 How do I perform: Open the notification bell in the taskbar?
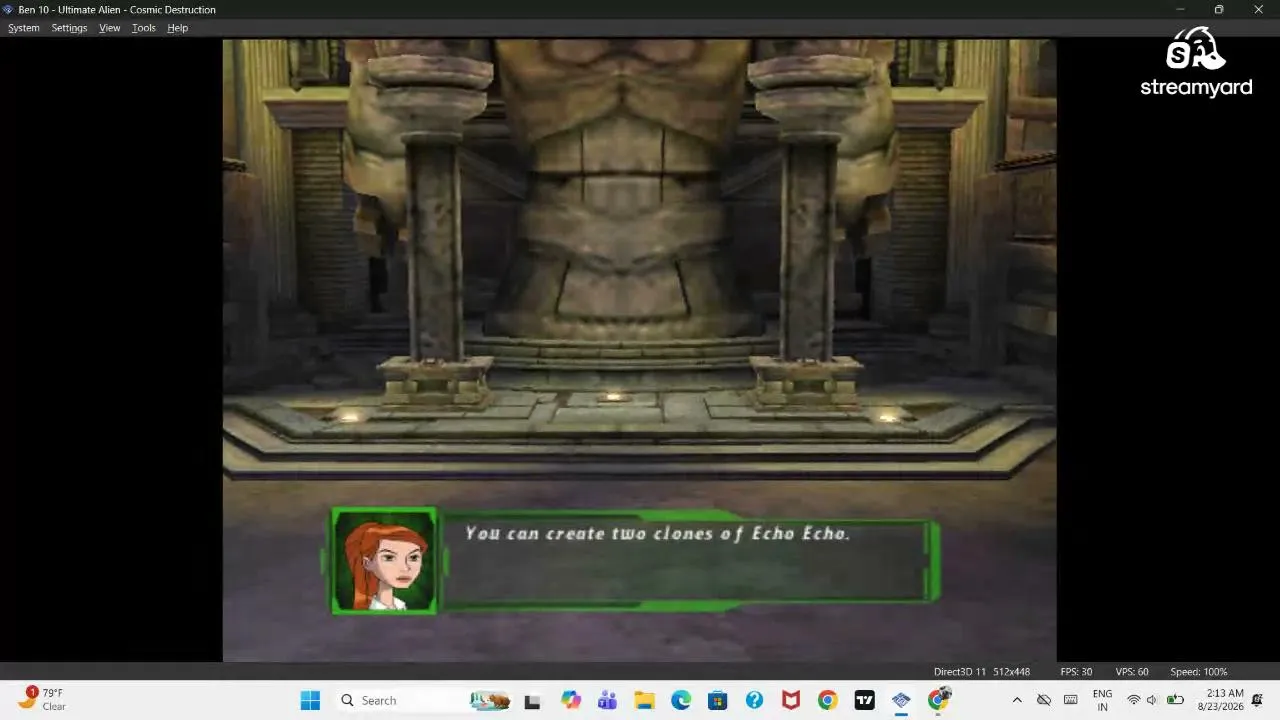[1257, 700]
